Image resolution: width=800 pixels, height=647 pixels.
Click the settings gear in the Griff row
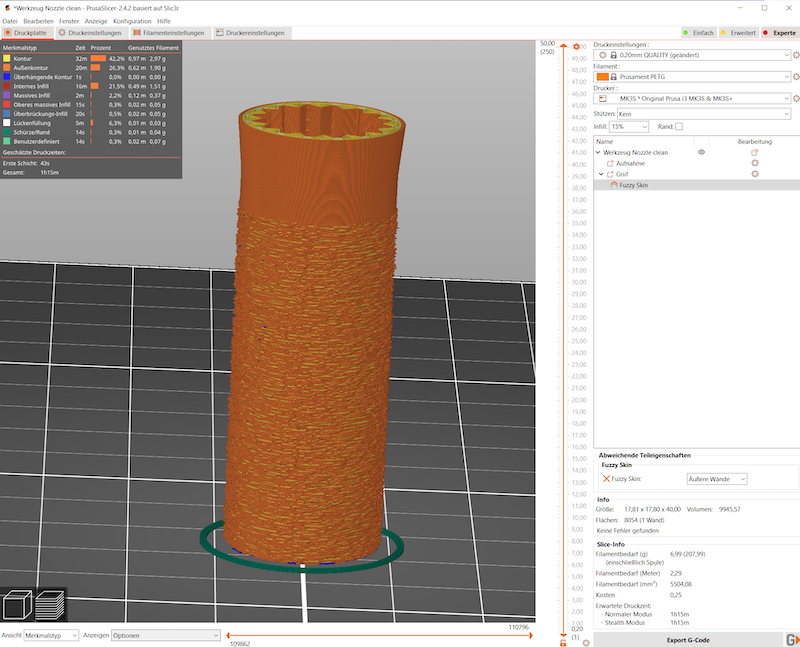pos(755,173)
